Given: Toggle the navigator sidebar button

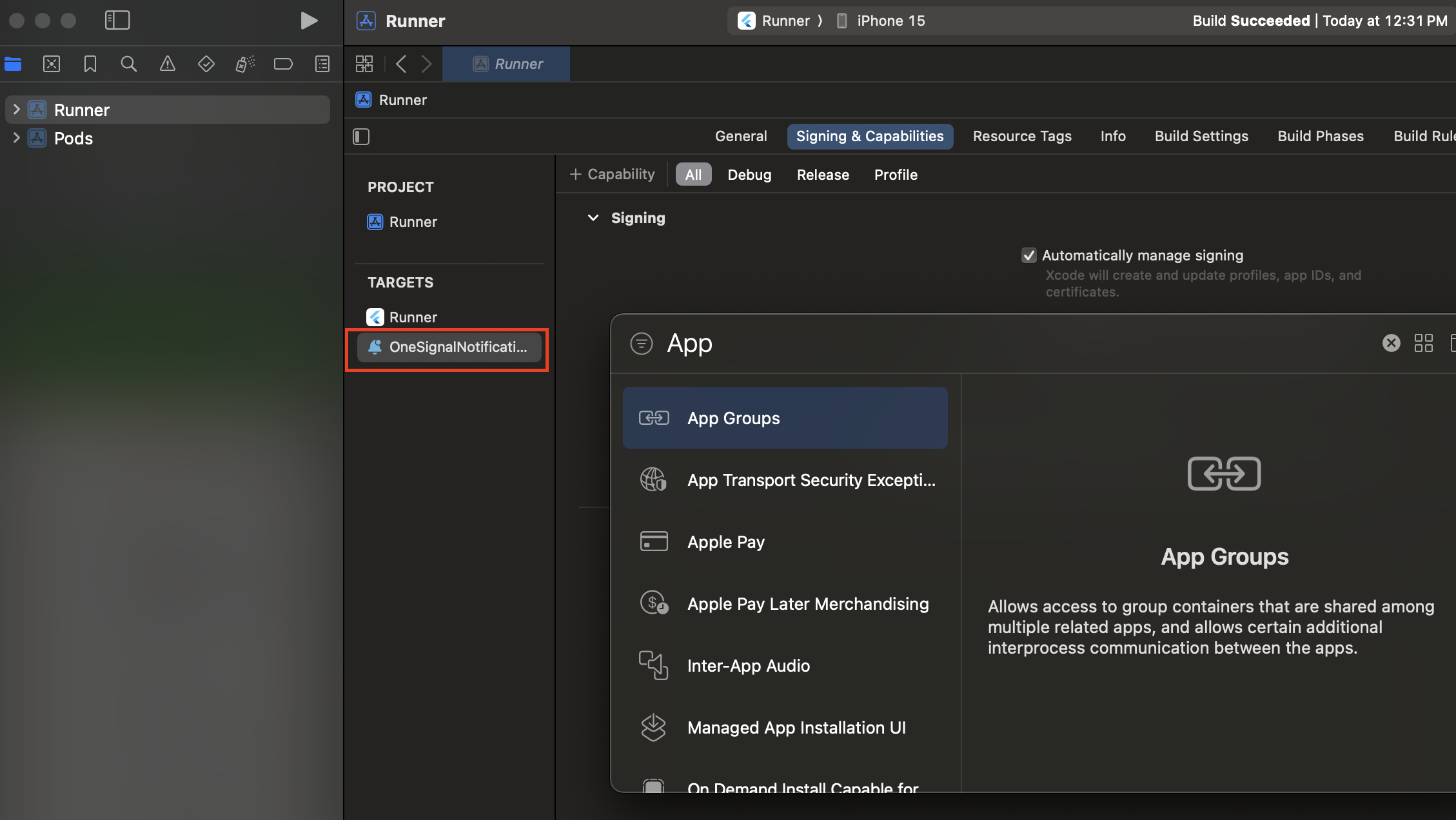Looking at the screenshot, I should point(117,21).
